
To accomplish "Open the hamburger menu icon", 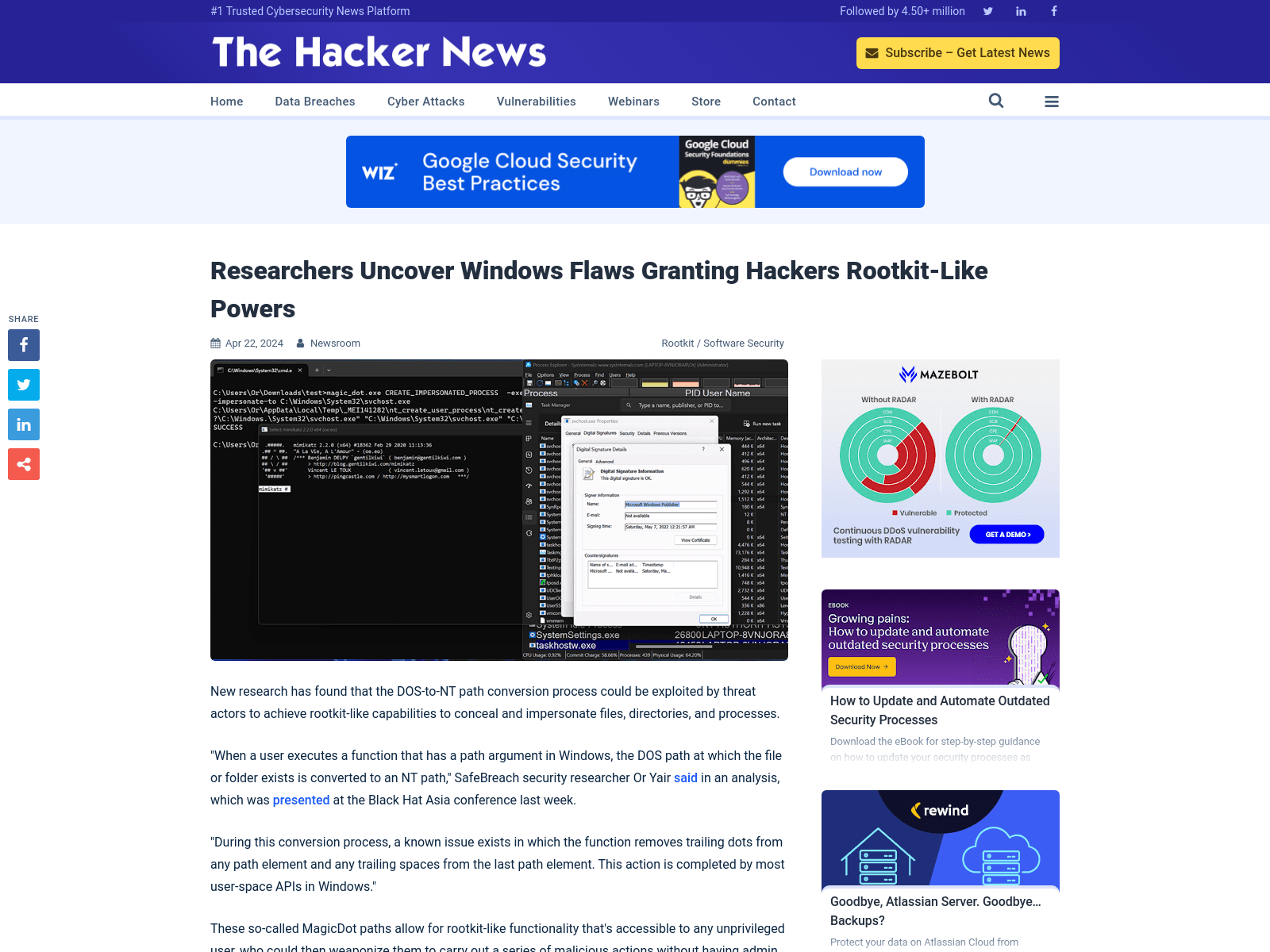I will pyautogui.click(x=1052, y=102).
